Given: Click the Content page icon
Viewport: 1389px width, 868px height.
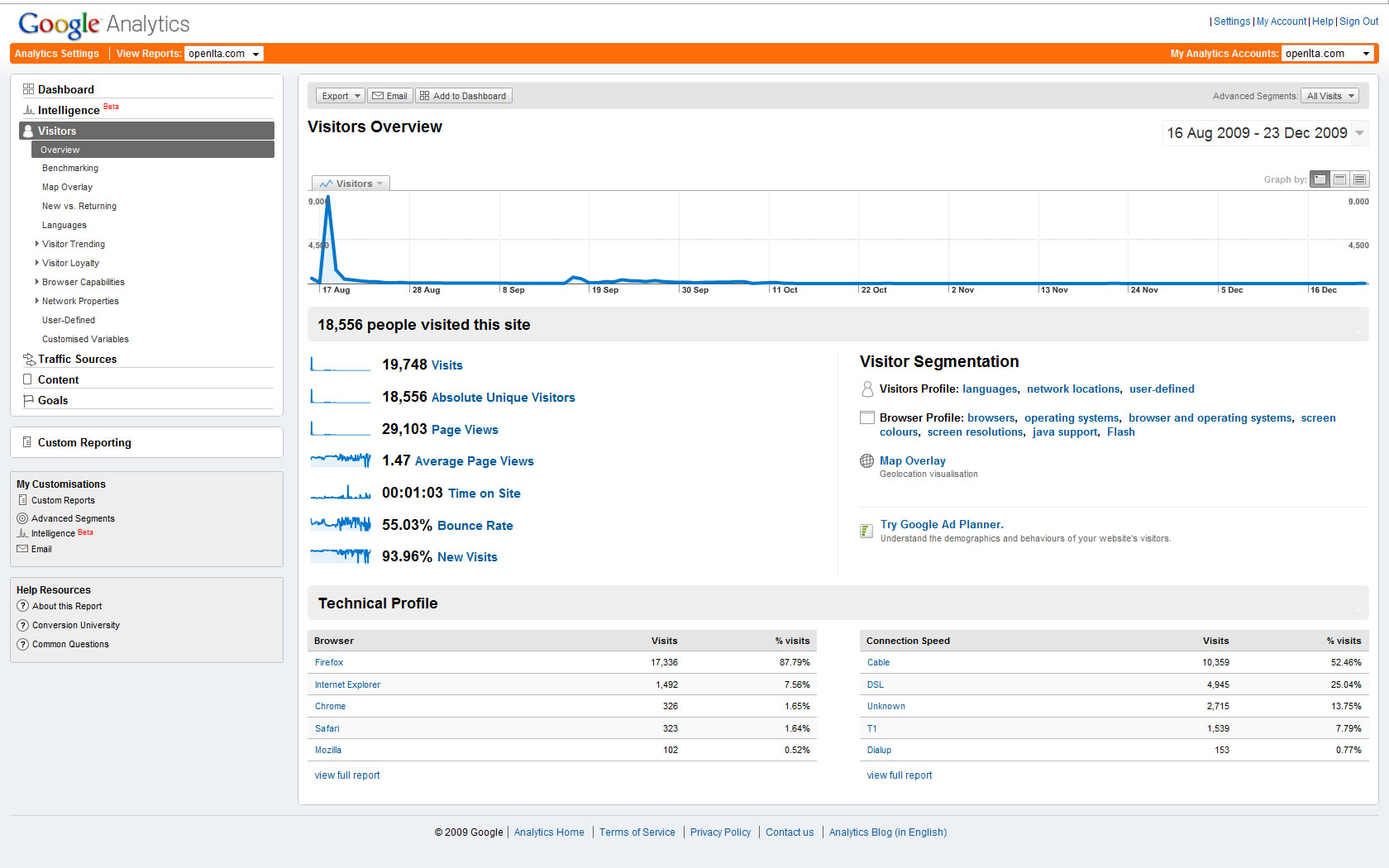Looking at the screenshot, I should (27, 379).
